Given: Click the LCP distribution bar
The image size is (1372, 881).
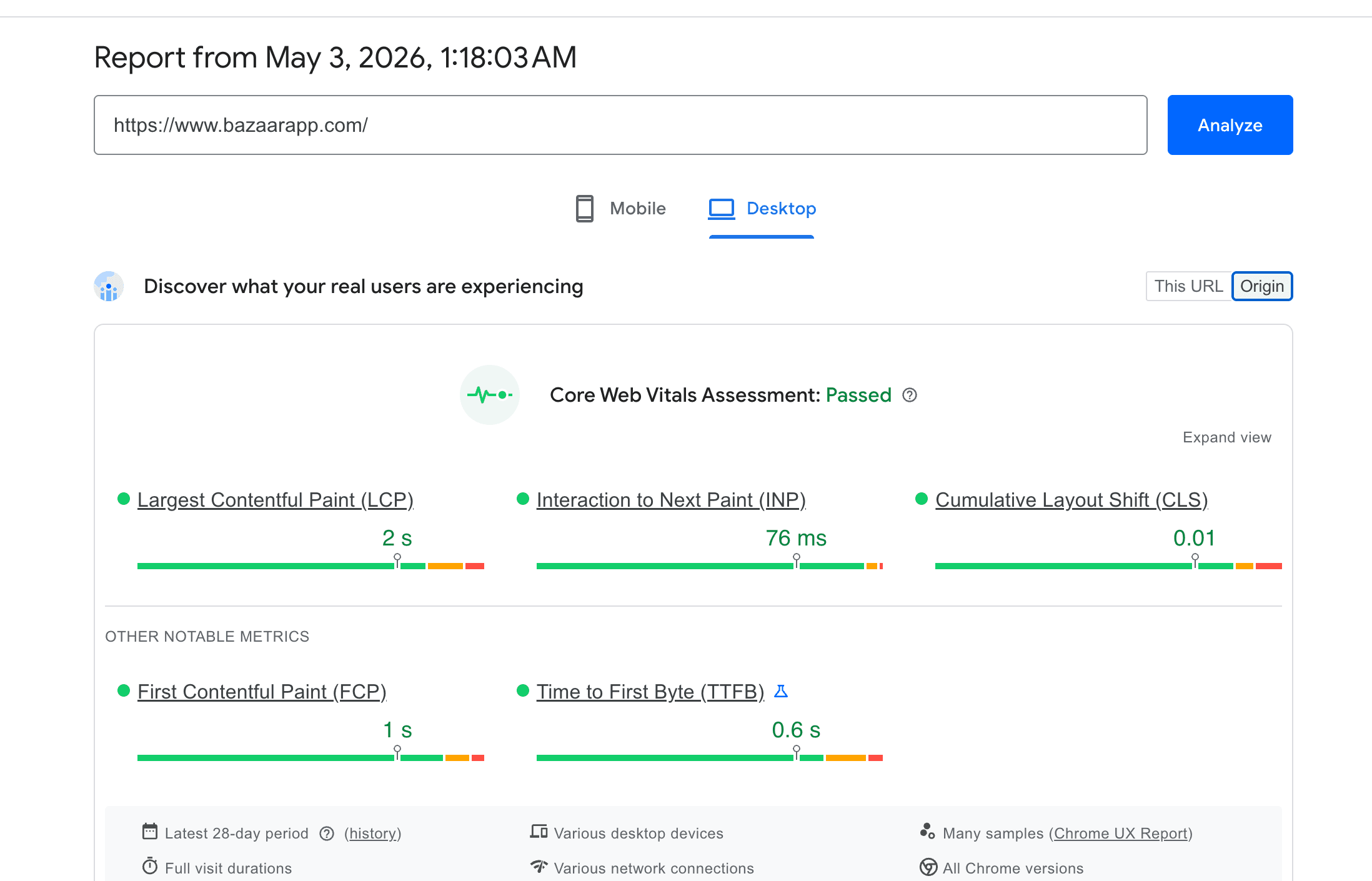Looking at the screenshot, I should [311, 566].
